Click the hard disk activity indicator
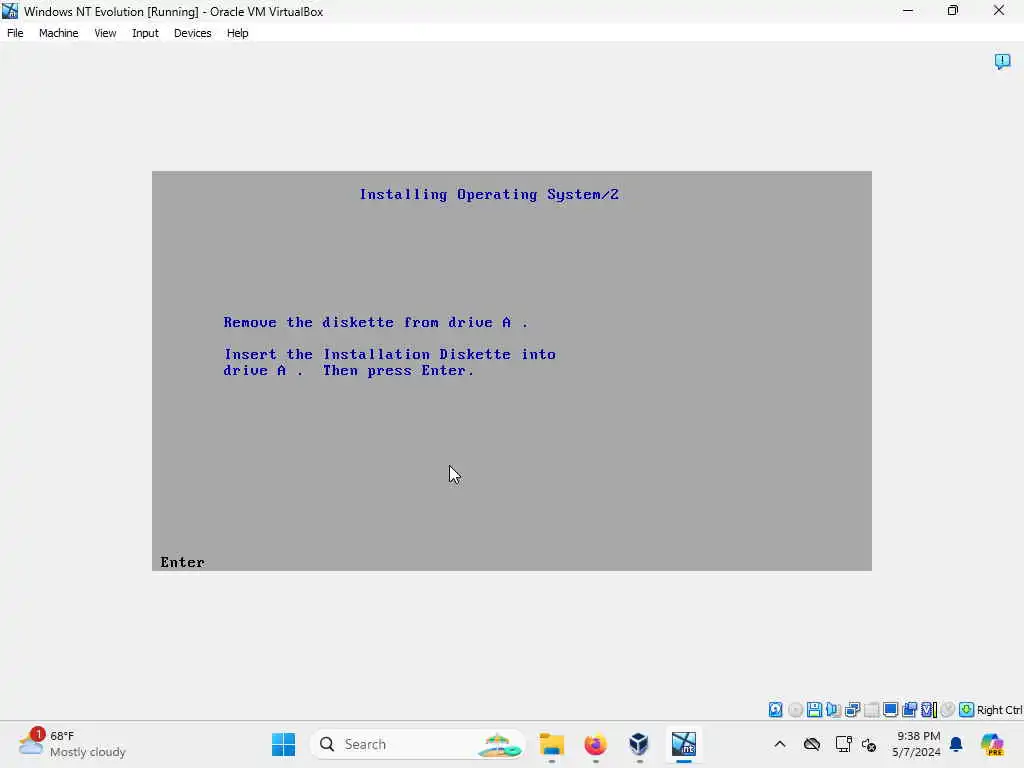This screenshot has width=1024, height=768. [x=775, y=709]
